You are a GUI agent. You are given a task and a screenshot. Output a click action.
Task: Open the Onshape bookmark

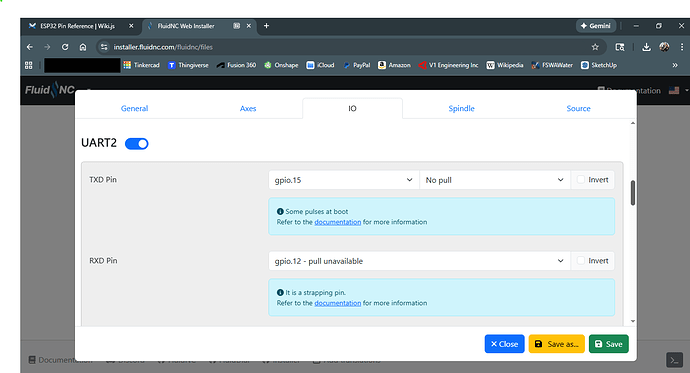click(281, 65)
